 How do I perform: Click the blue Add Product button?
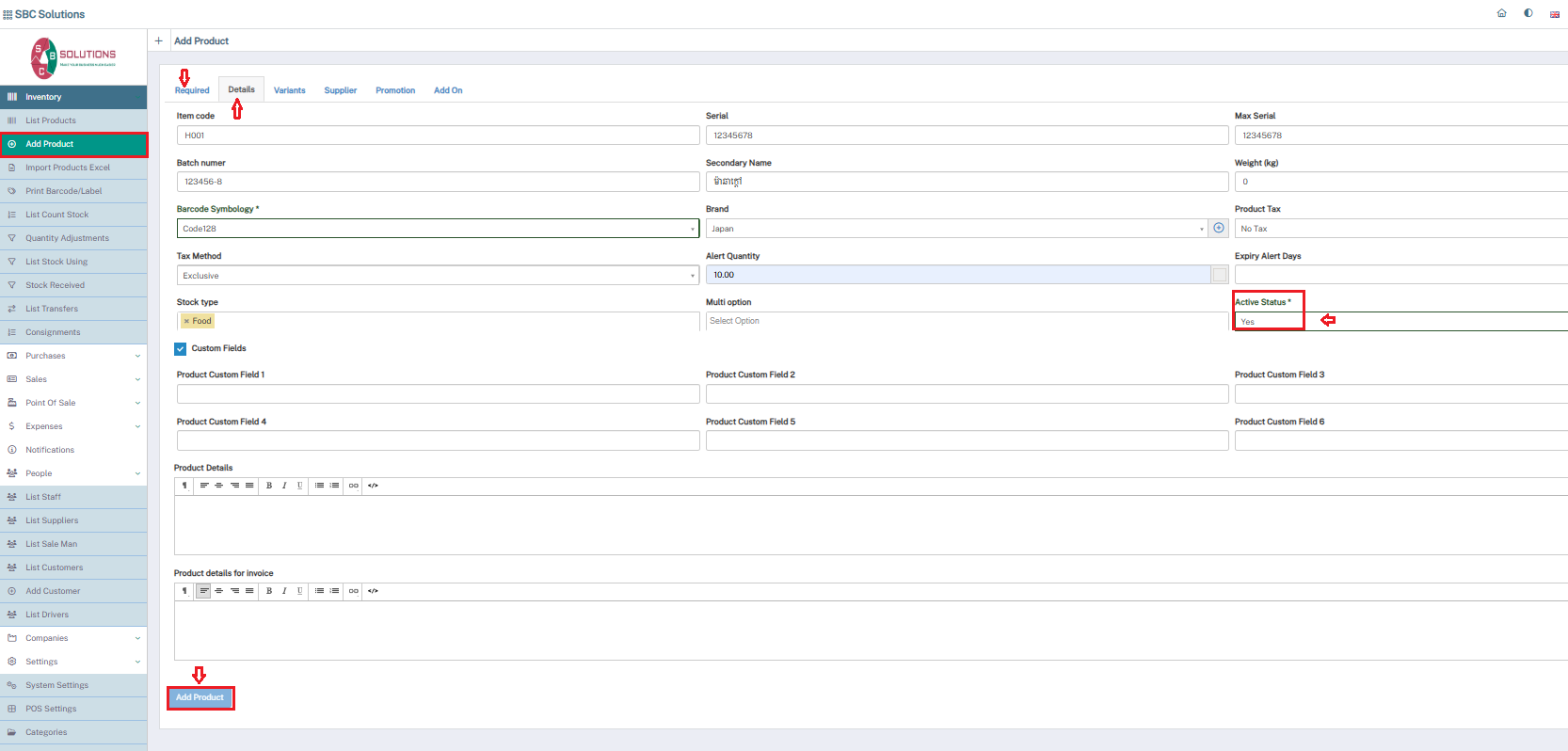click(x=200, y=697)
